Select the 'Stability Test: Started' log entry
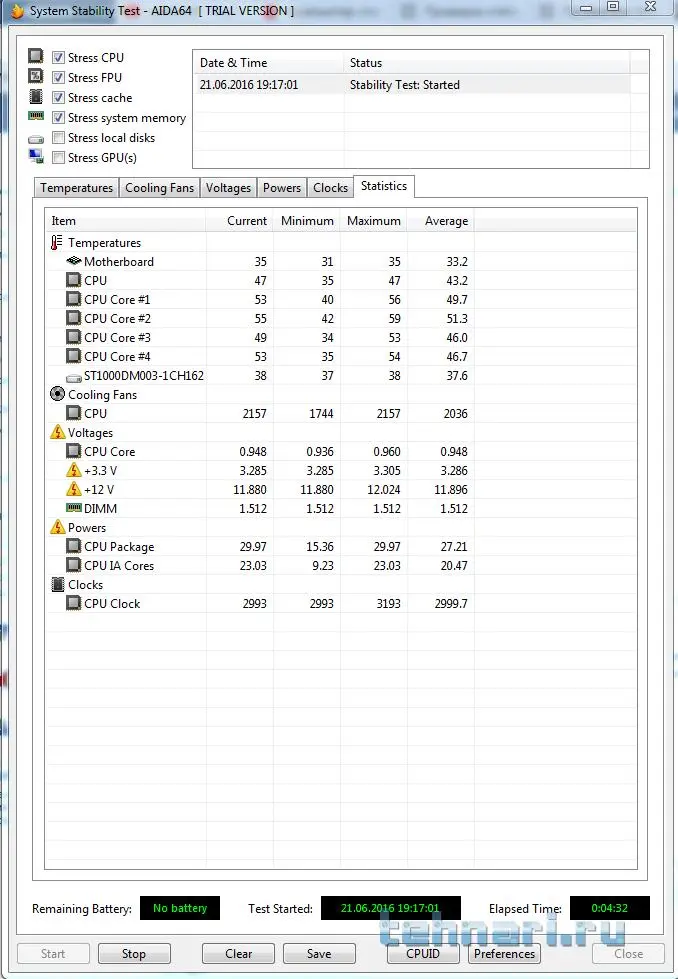 [412, 84]
